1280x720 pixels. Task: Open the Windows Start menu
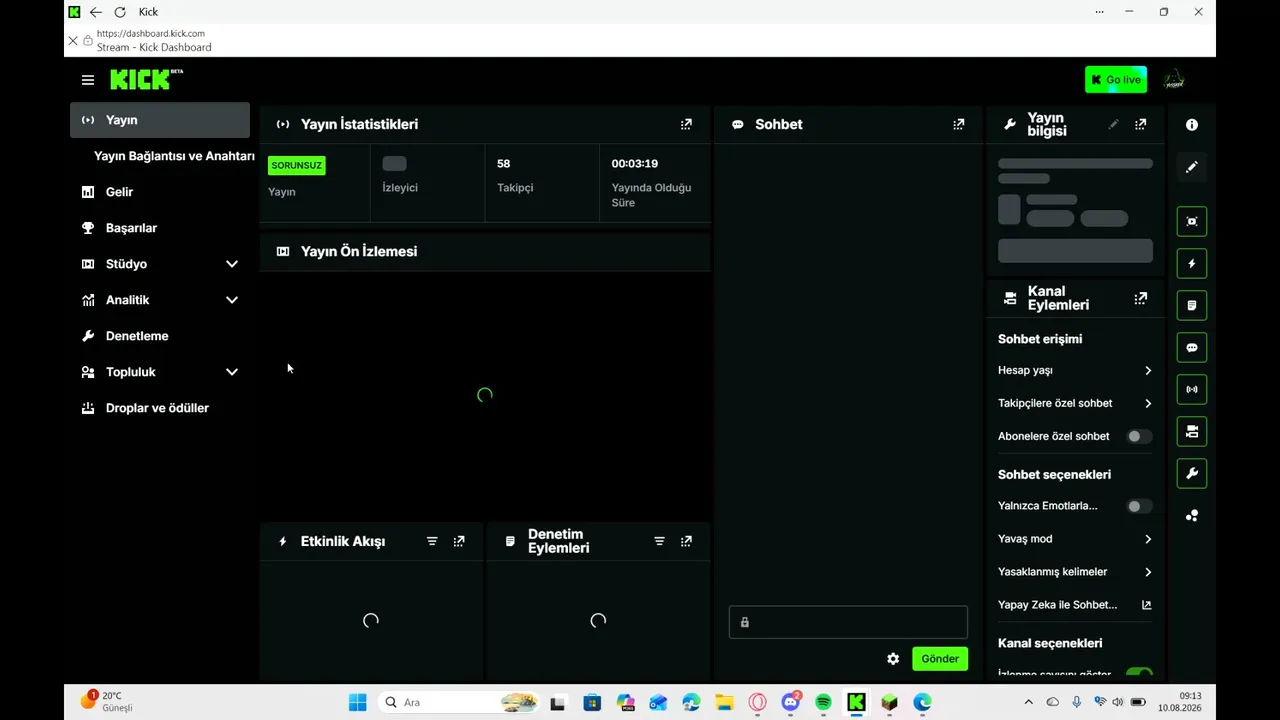coord(357,703)
